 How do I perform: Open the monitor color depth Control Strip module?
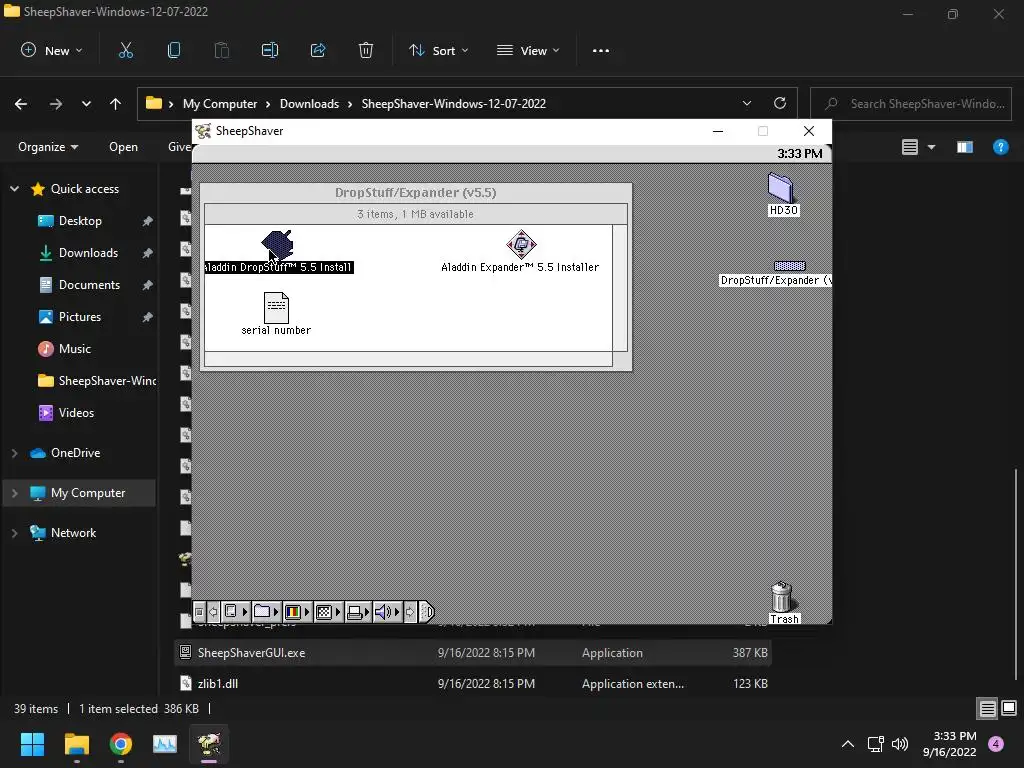pyautogui.click(x=297, y=612)
